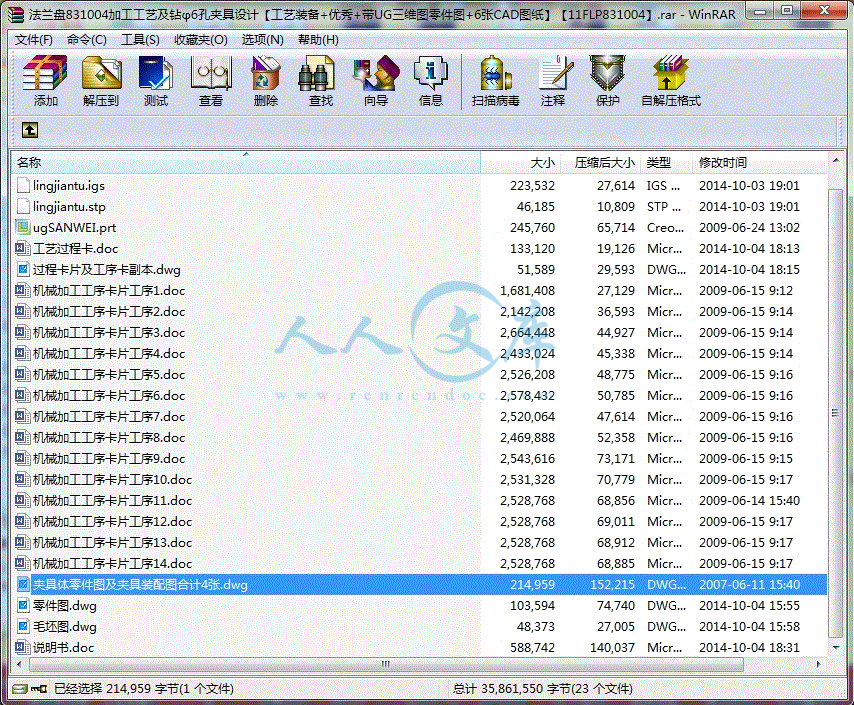This screenshot has height=705, width=854.
Task: Sort by Modified (修改时间) column header
Action: [x=759, y=162]
